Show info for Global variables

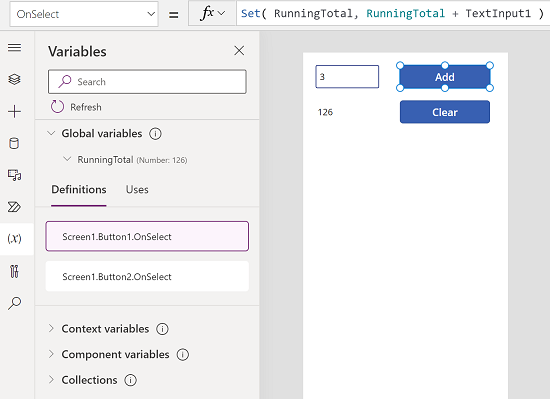[x=155, y=134]
